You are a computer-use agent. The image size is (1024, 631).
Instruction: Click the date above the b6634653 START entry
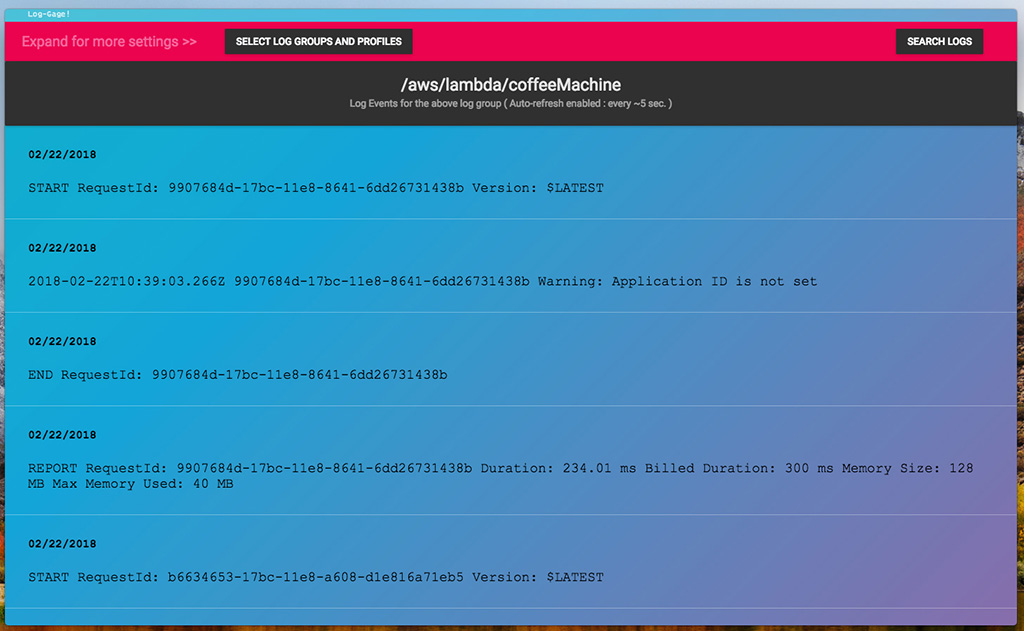[62, 544]
